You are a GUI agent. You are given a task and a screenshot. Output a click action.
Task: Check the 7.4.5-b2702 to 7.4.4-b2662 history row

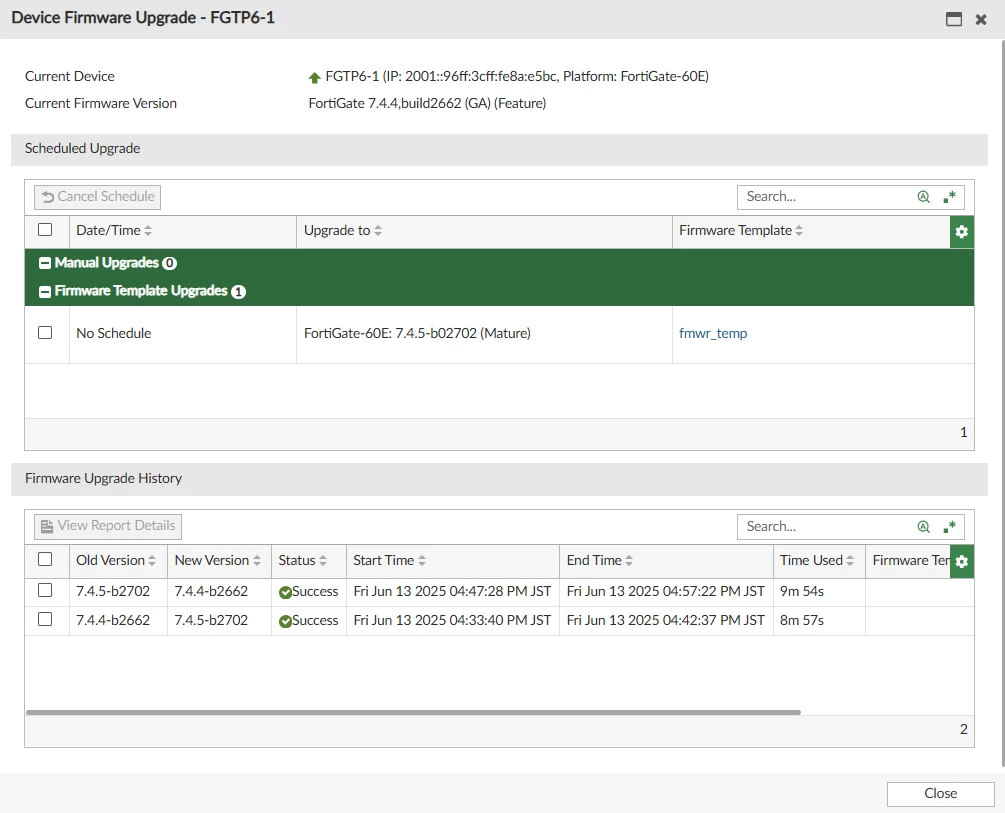click(45, 590)
